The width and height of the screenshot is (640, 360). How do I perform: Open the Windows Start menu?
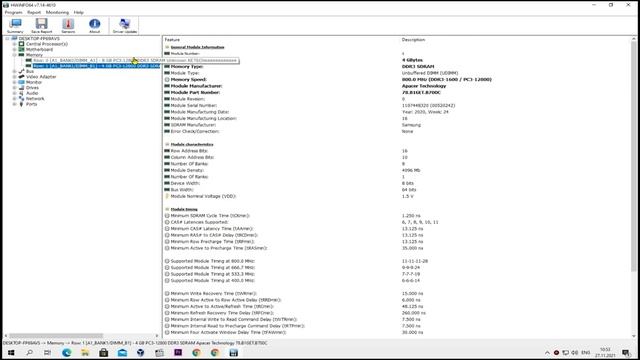(11, 353)
